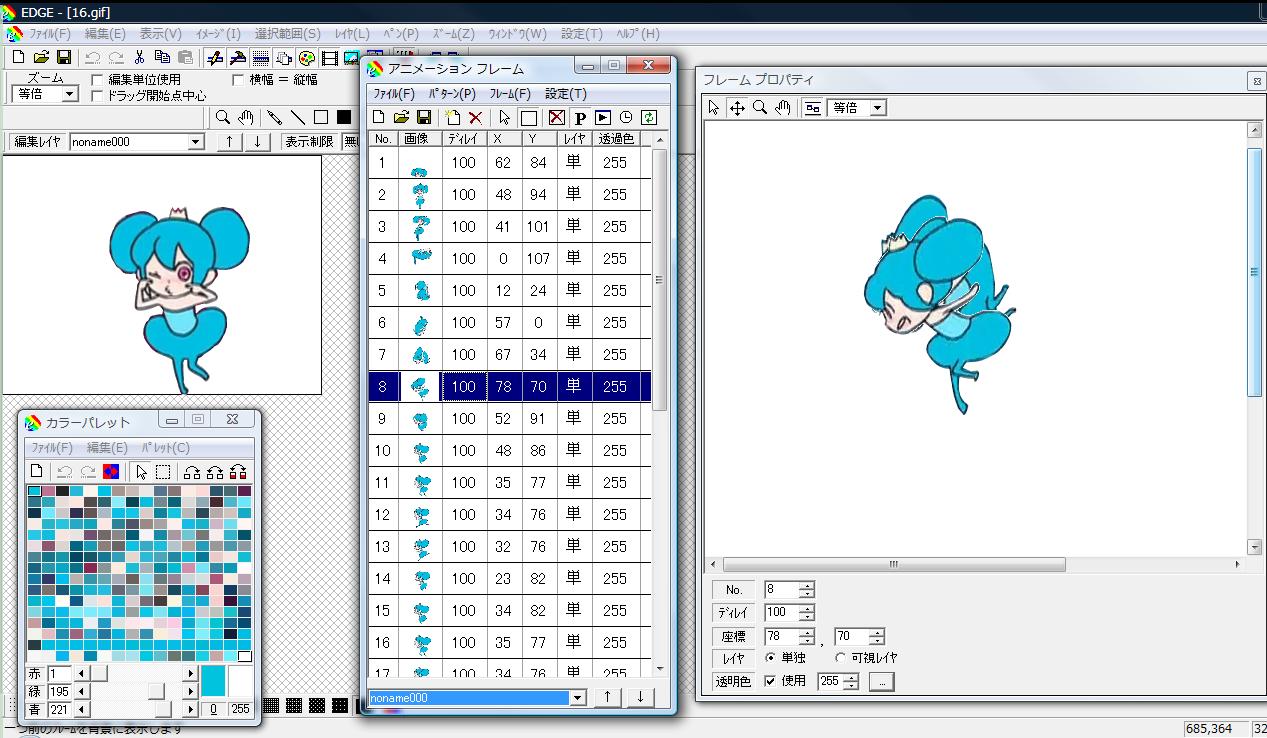
Task: Increase X coordinate 78 stepper
Action: [x=807, y=632]
